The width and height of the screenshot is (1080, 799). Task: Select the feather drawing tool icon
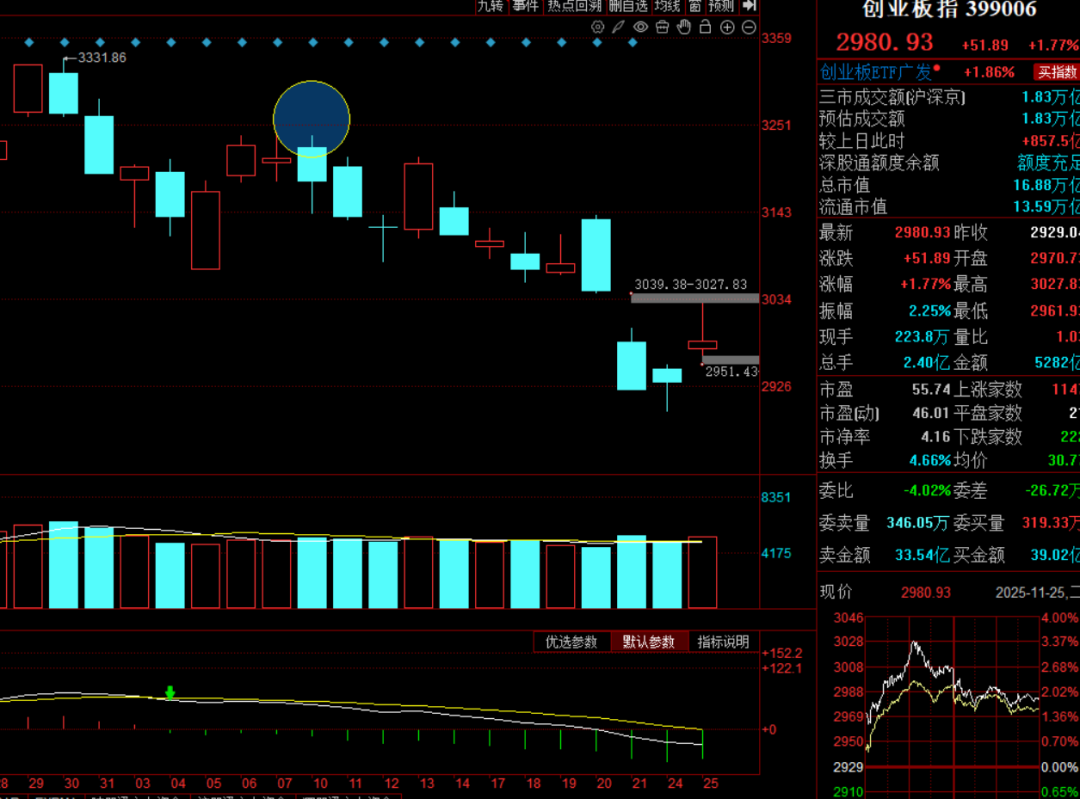619,27
